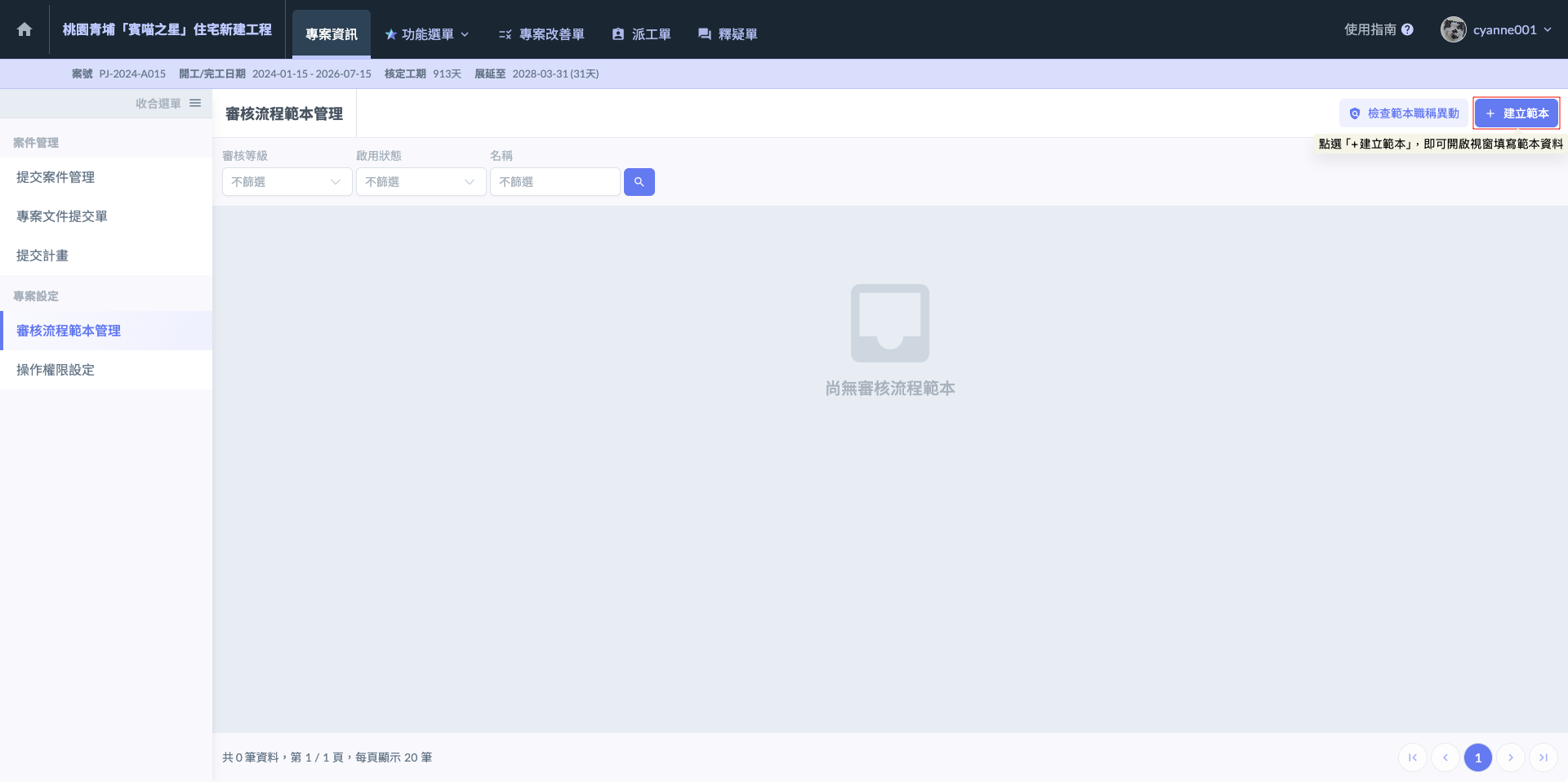Viewport: 1568px width, 782px height.
Task: Go to the home icon
Action: click(24, 29)
